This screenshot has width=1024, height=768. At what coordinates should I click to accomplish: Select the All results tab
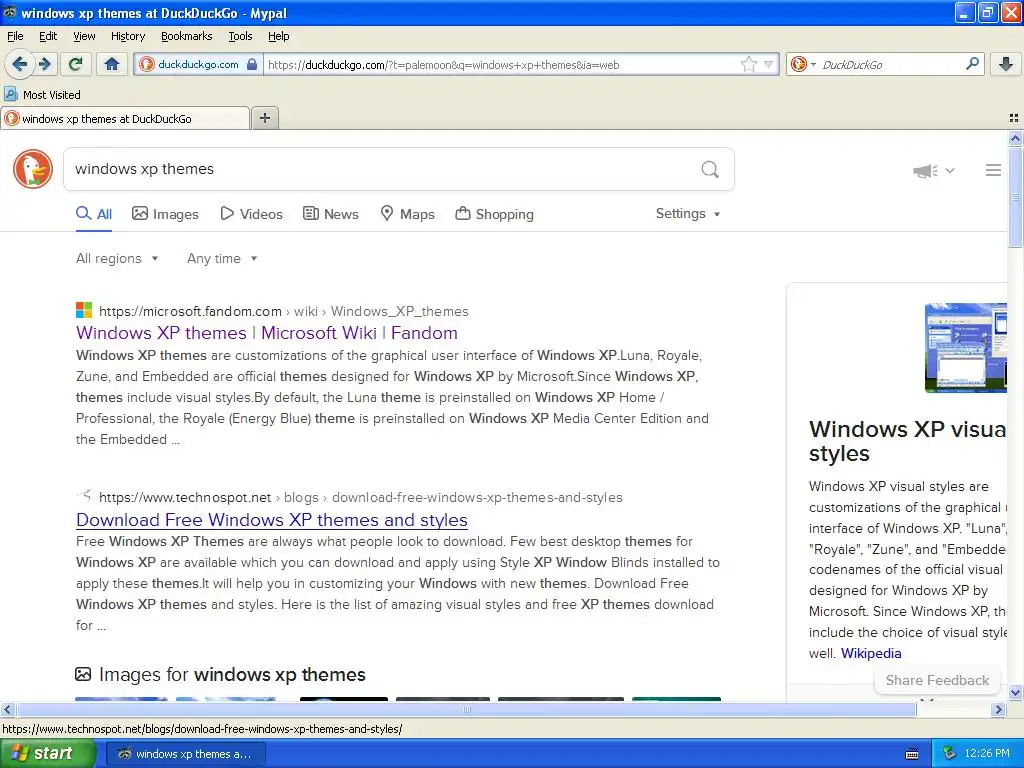coord(94,214)
